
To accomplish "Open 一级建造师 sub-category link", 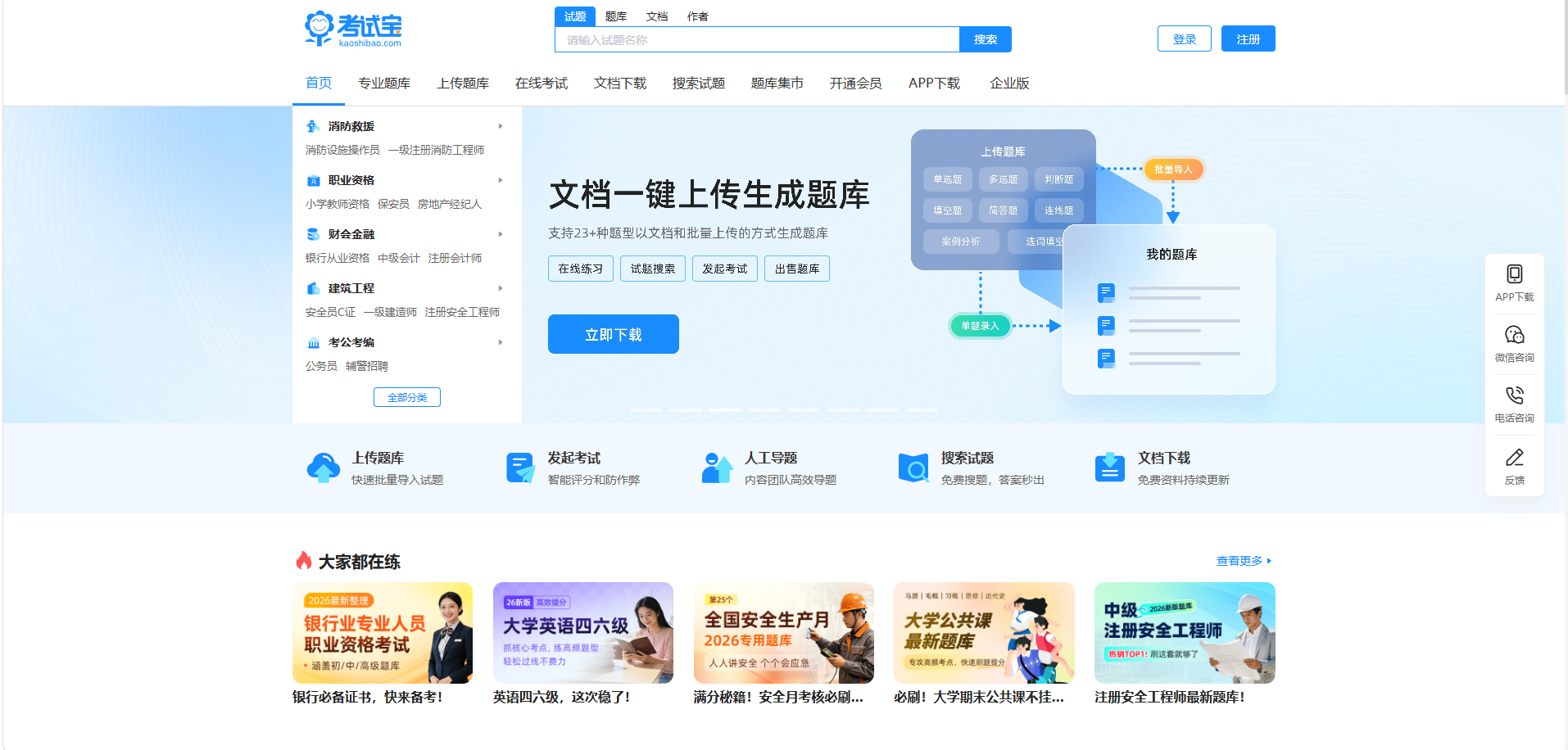I will pos(390,312).
